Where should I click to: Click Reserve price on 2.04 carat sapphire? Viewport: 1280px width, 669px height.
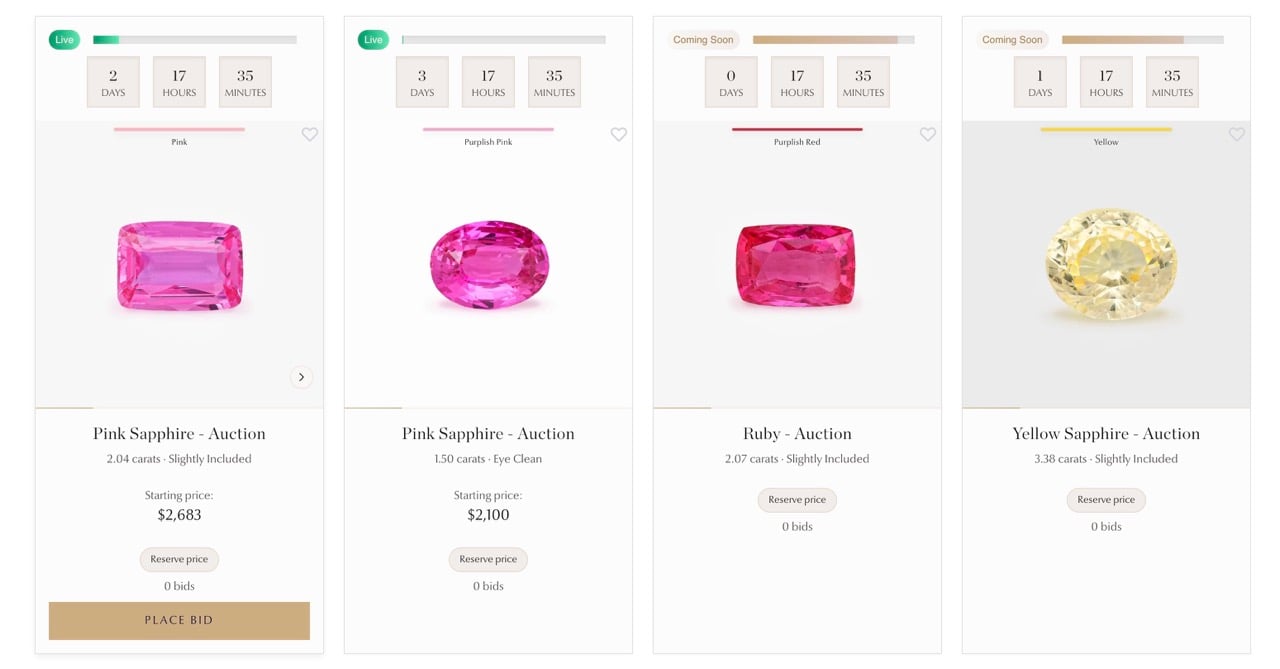[179, 559]
